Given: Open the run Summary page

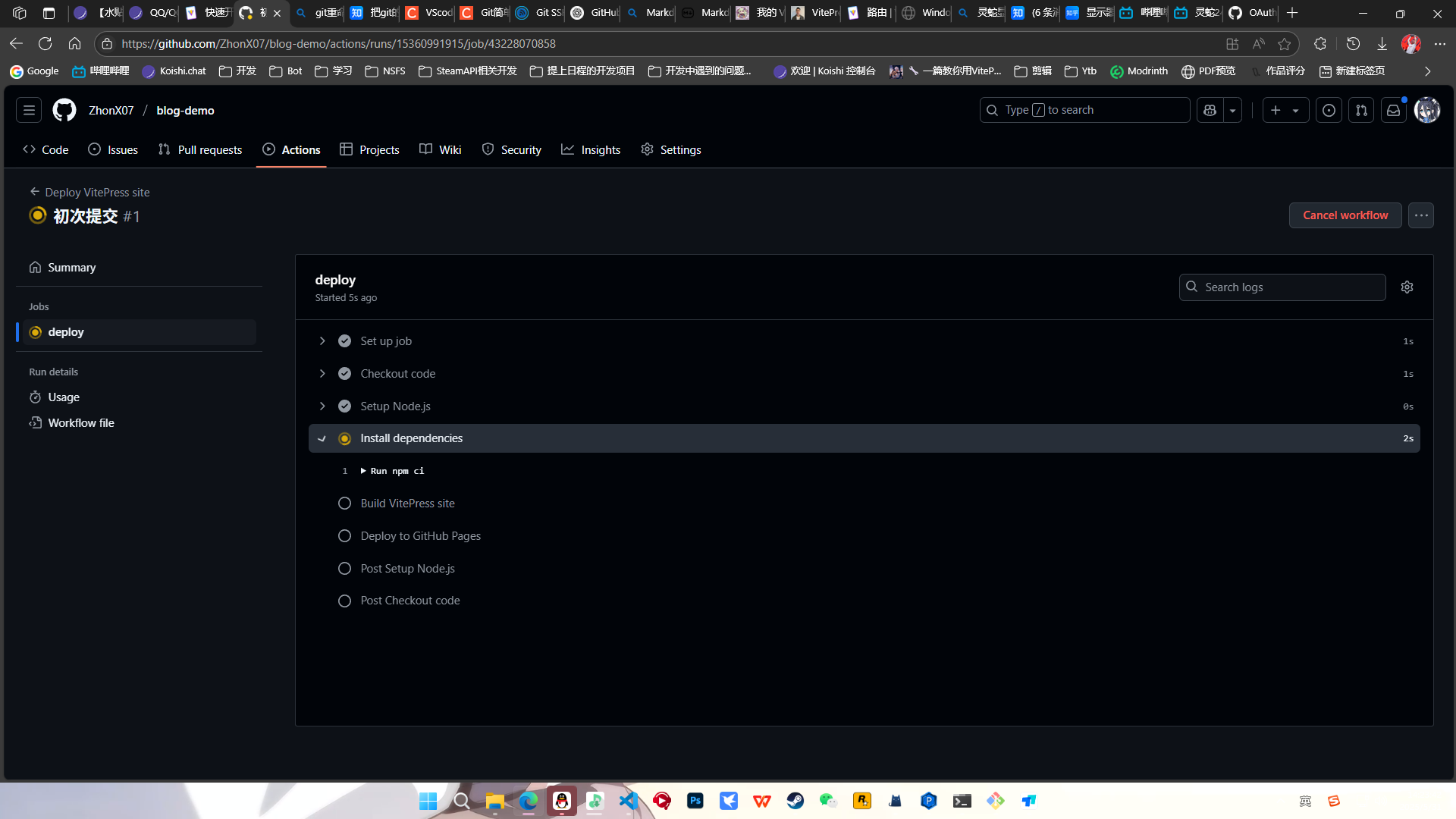Looking at the screenshot, I should coord(139,267).
